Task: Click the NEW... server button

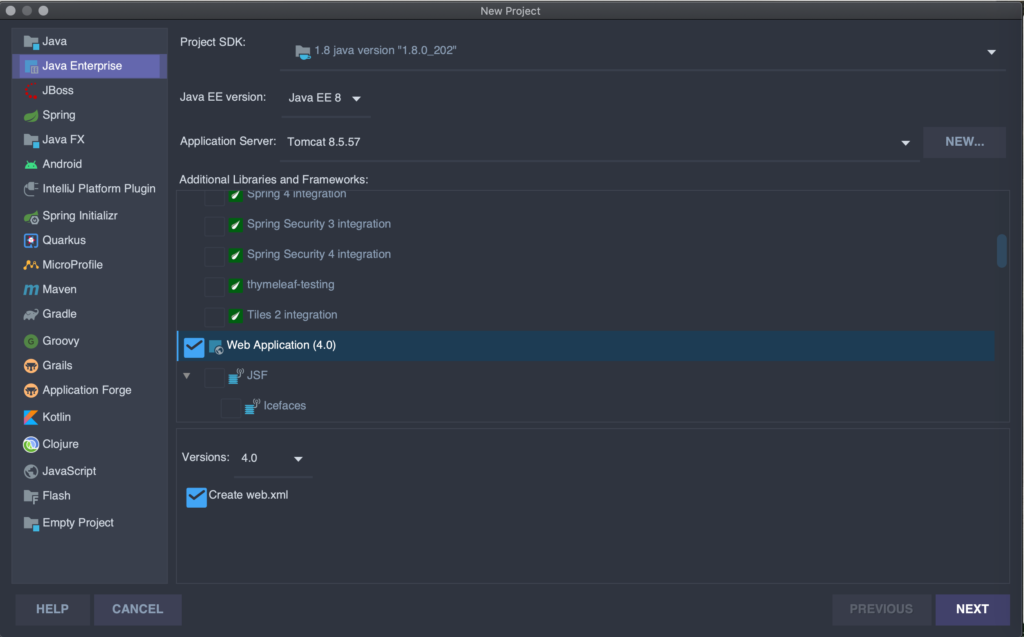Action: tap(965, 142)
